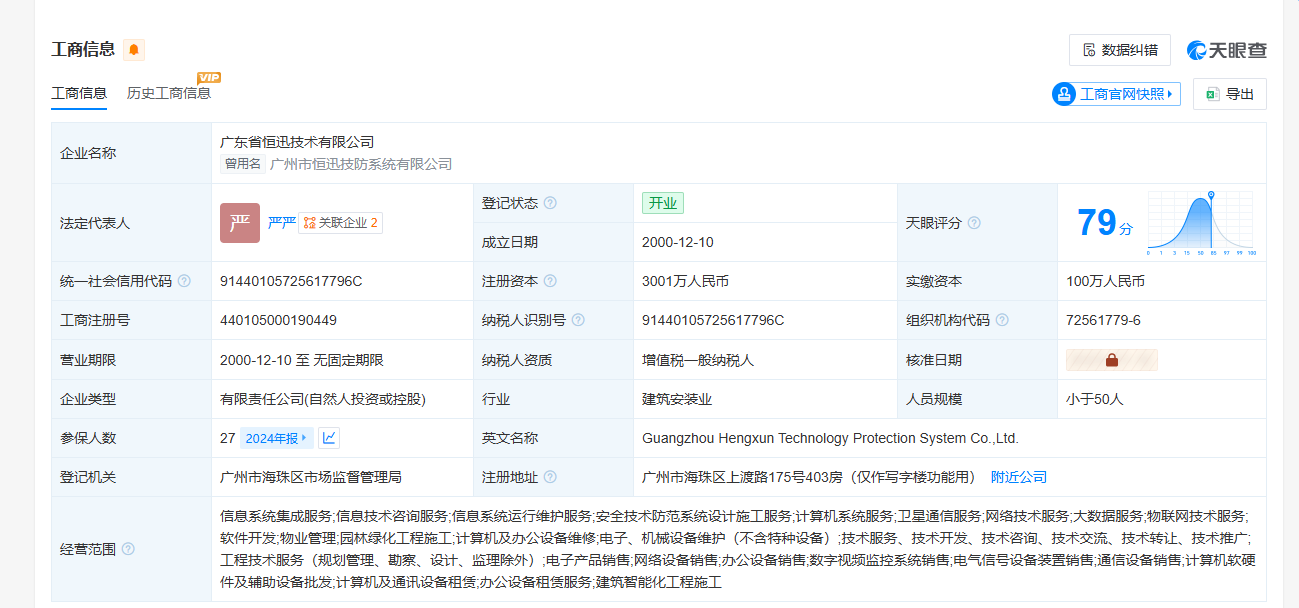1299x608 pixels.
Task: Click registration authority 广州市海珠区市场监督管理局
Action: coord(311,477)
